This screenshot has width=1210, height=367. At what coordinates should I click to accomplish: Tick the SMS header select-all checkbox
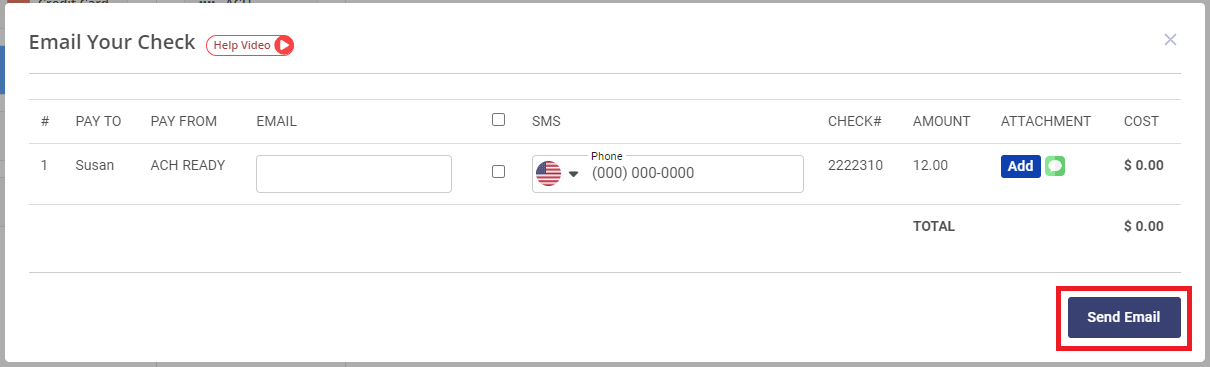(x=498, y=120)
